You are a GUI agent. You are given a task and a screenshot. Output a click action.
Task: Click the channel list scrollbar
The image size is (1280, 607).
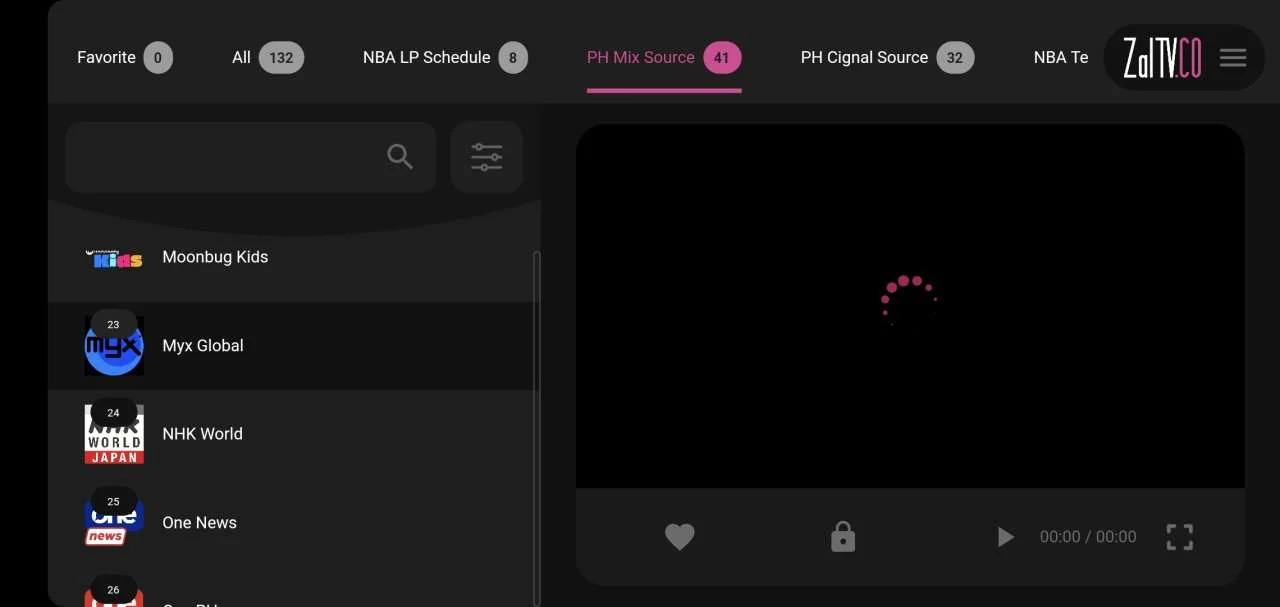pos(537,428)
